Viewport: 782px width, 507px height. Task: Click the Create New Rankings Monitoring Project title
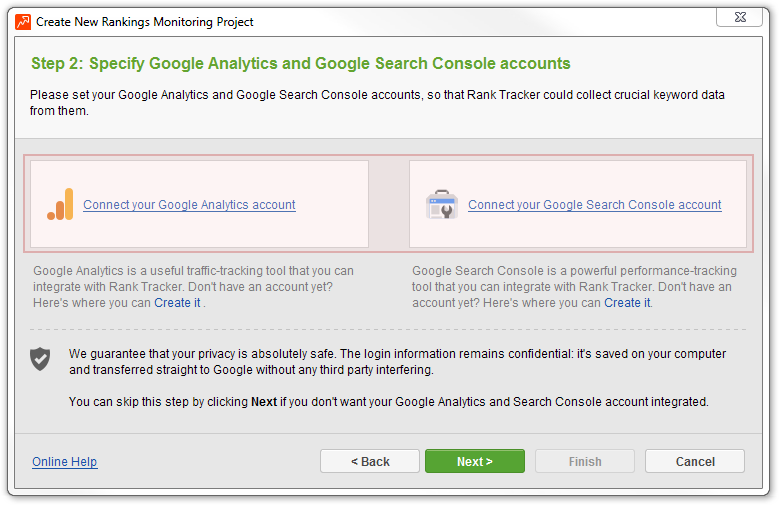[145, 22]
